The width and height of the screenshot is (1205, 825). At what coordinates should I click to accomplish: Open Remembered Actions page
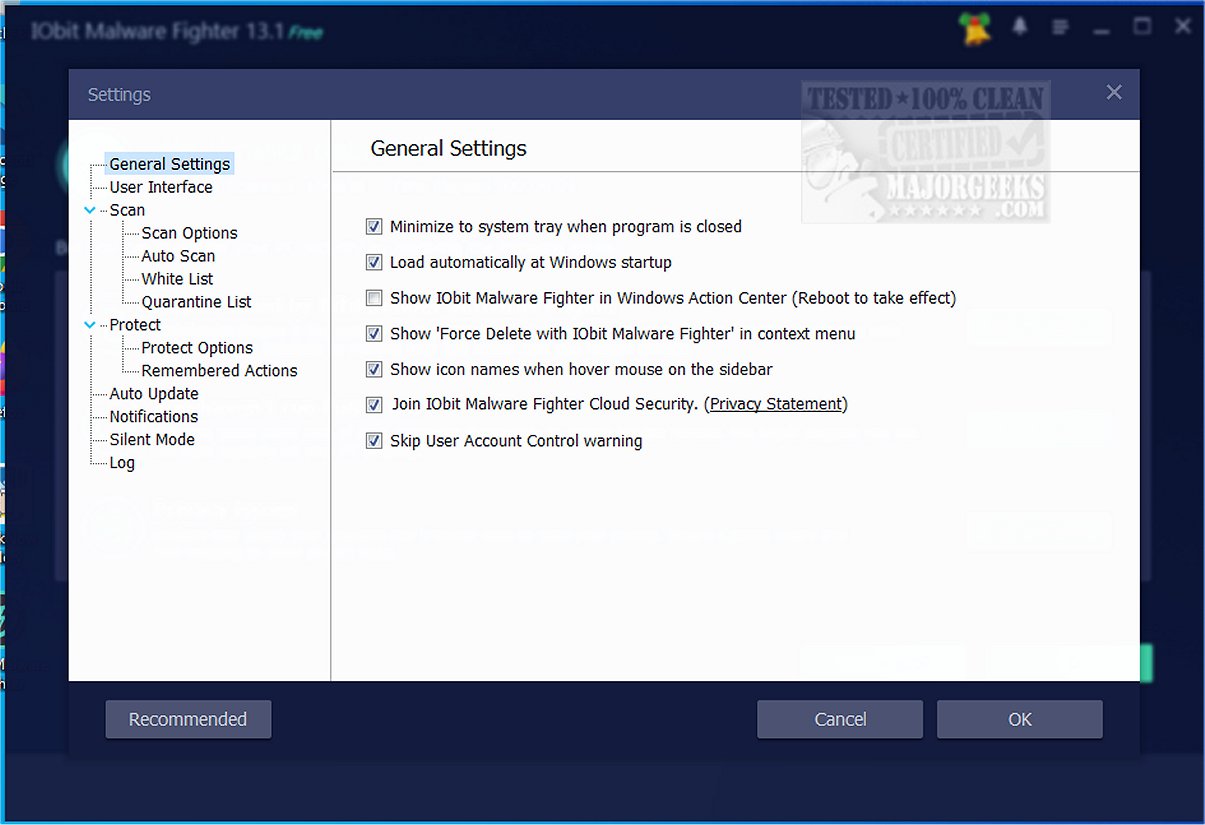[219, 371]
